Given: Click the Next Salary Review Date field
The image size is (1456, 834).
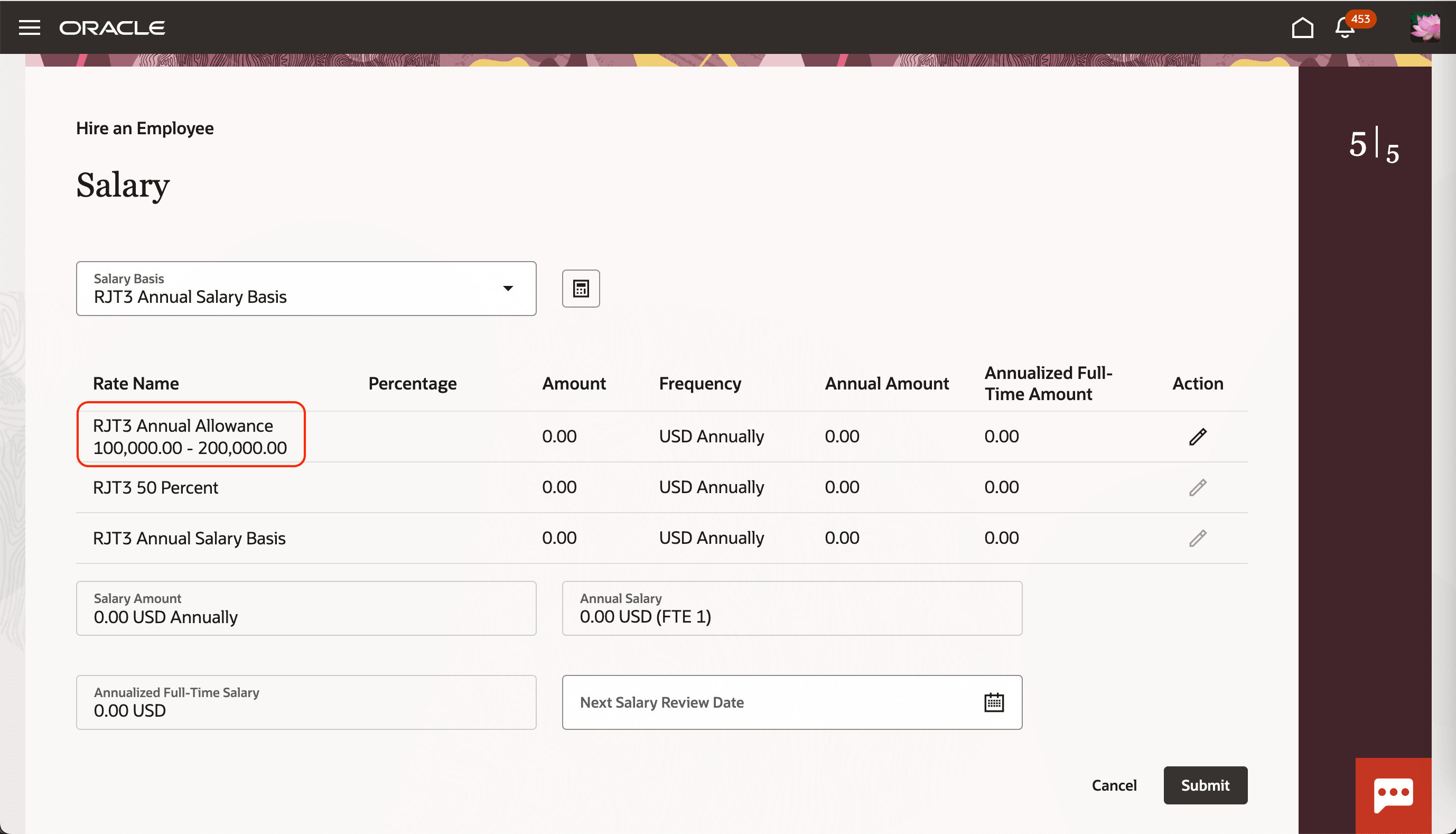Looking at the screenshot, I should 744,702.
